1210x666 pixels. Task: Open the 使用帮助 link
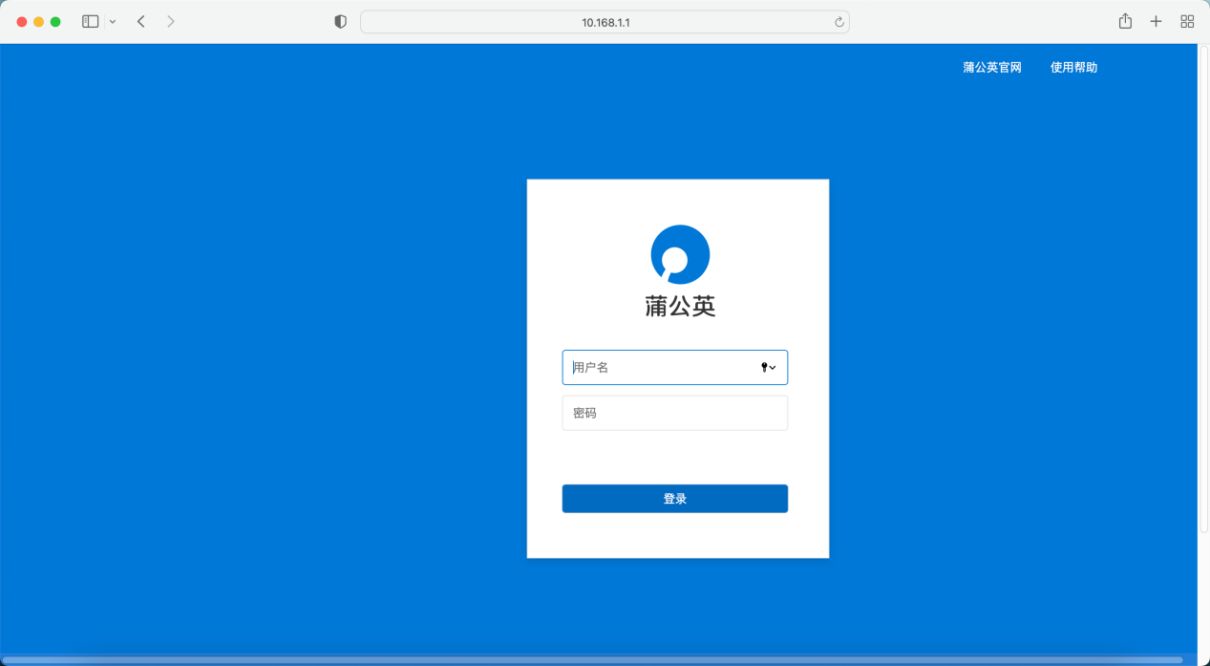click(x=1073, y=67)
